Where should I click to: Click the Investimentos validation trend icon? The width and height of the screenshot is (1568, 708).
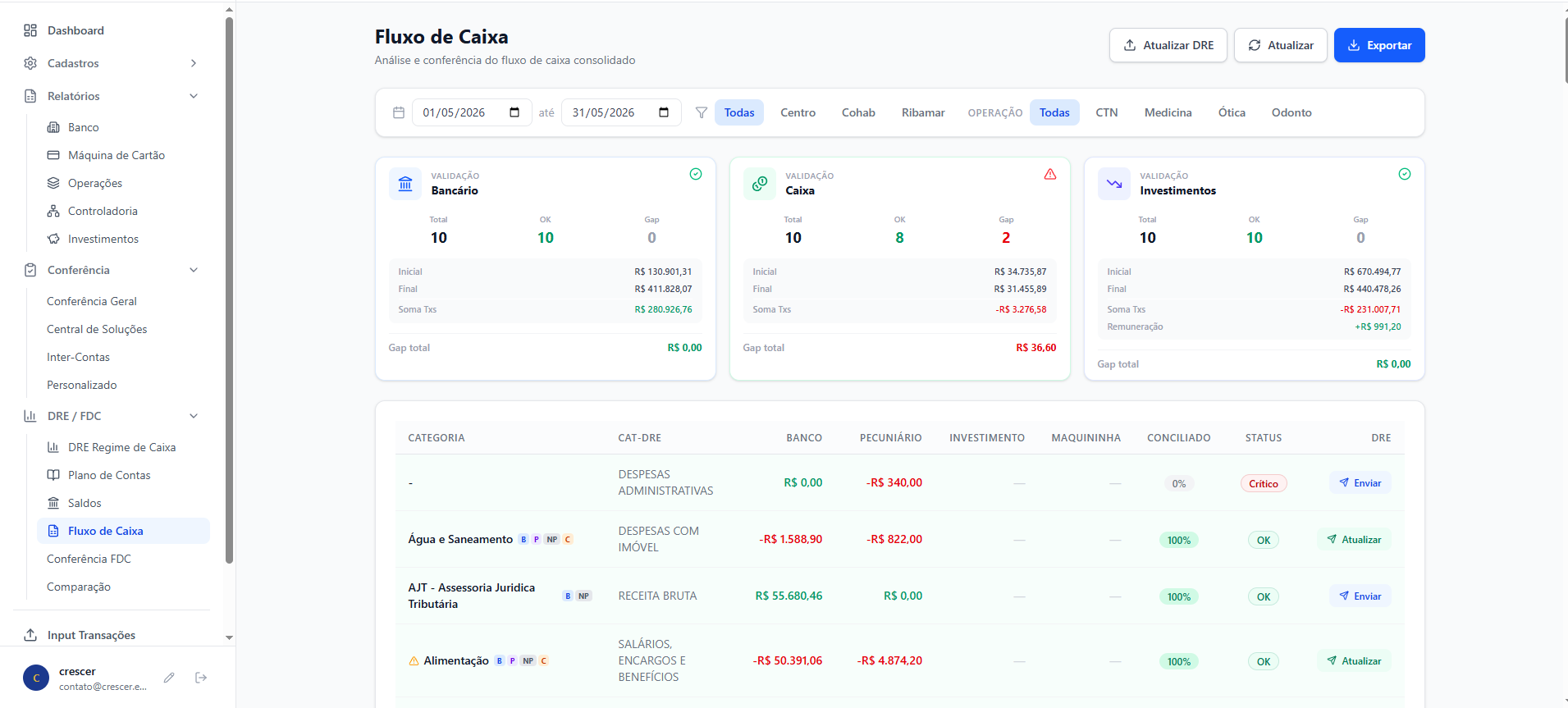(x=1114, y=184)
